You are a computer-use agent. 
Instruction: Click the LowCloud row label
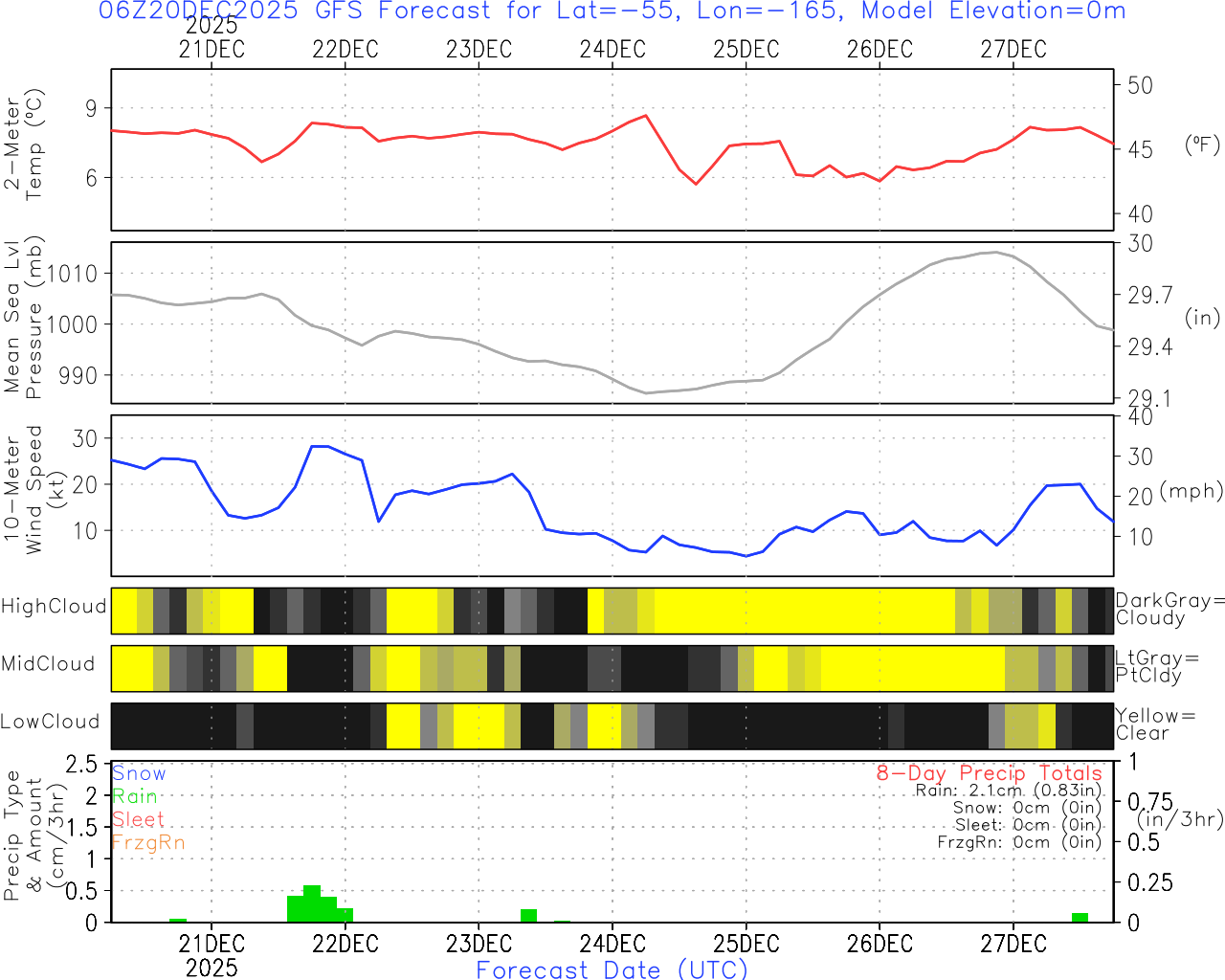[50, 722]
